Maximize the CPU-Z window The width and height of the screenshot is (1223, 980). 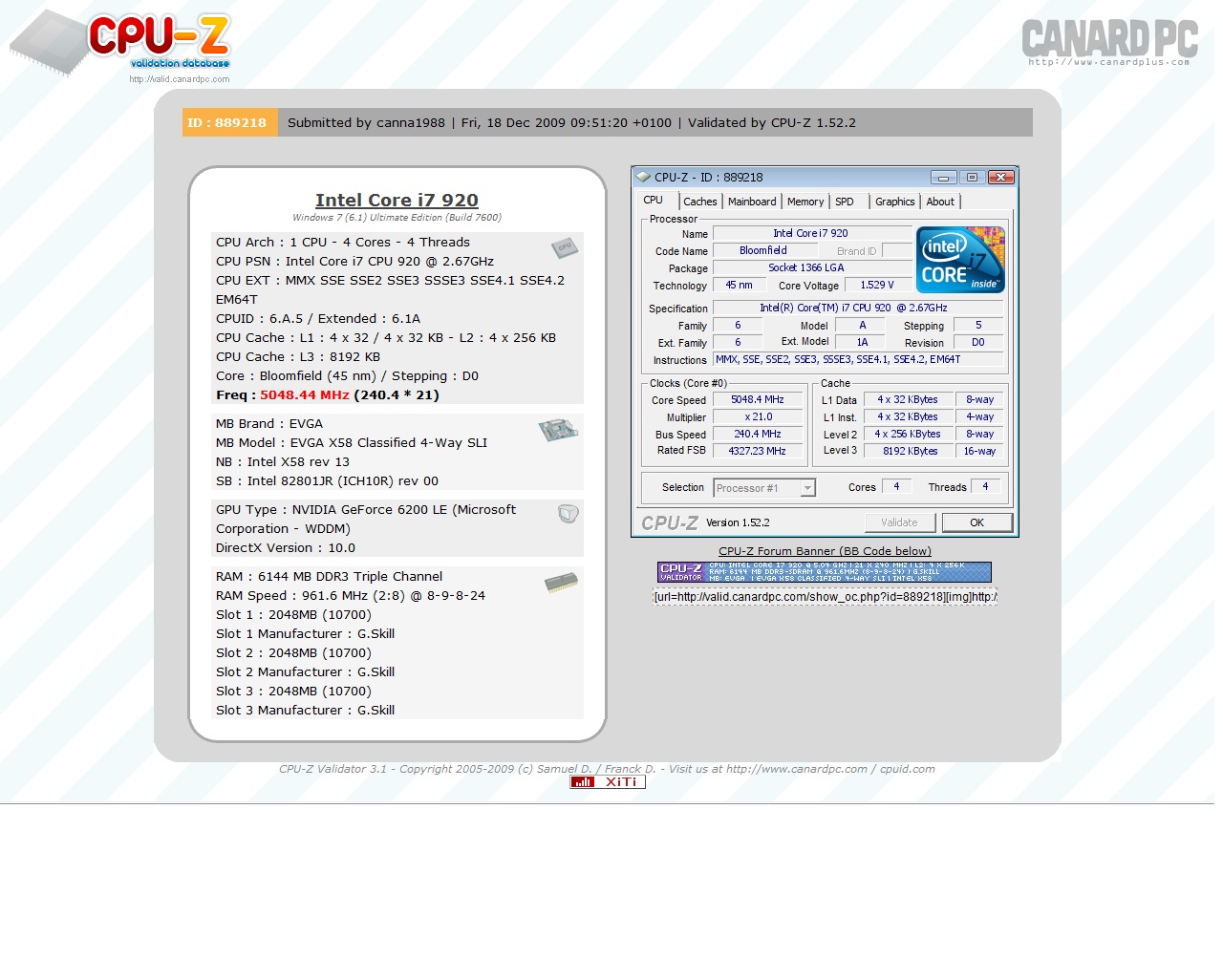tap(972, 177)
